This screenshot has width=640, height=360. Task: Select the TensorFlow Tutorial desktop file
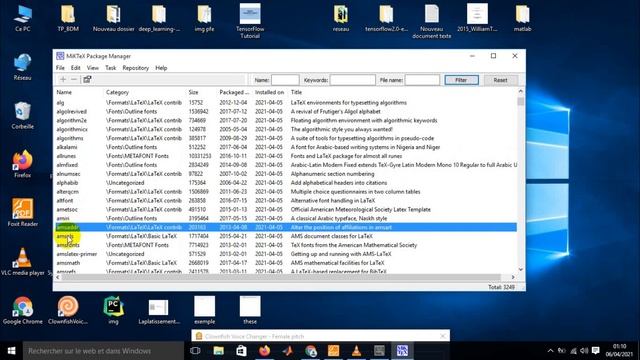coord(250,21)
